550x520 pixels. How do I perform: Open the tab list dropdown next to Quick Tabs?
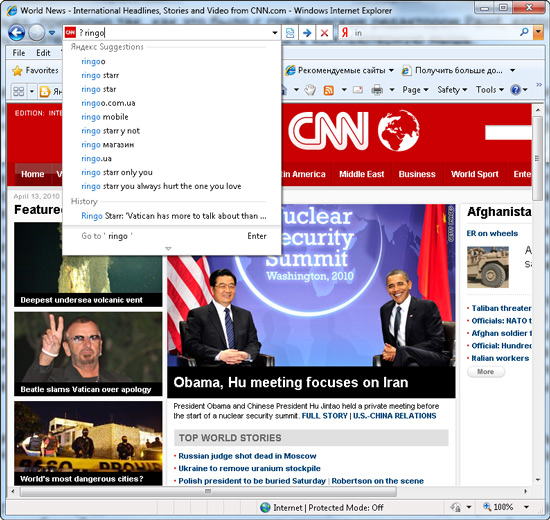32,91
